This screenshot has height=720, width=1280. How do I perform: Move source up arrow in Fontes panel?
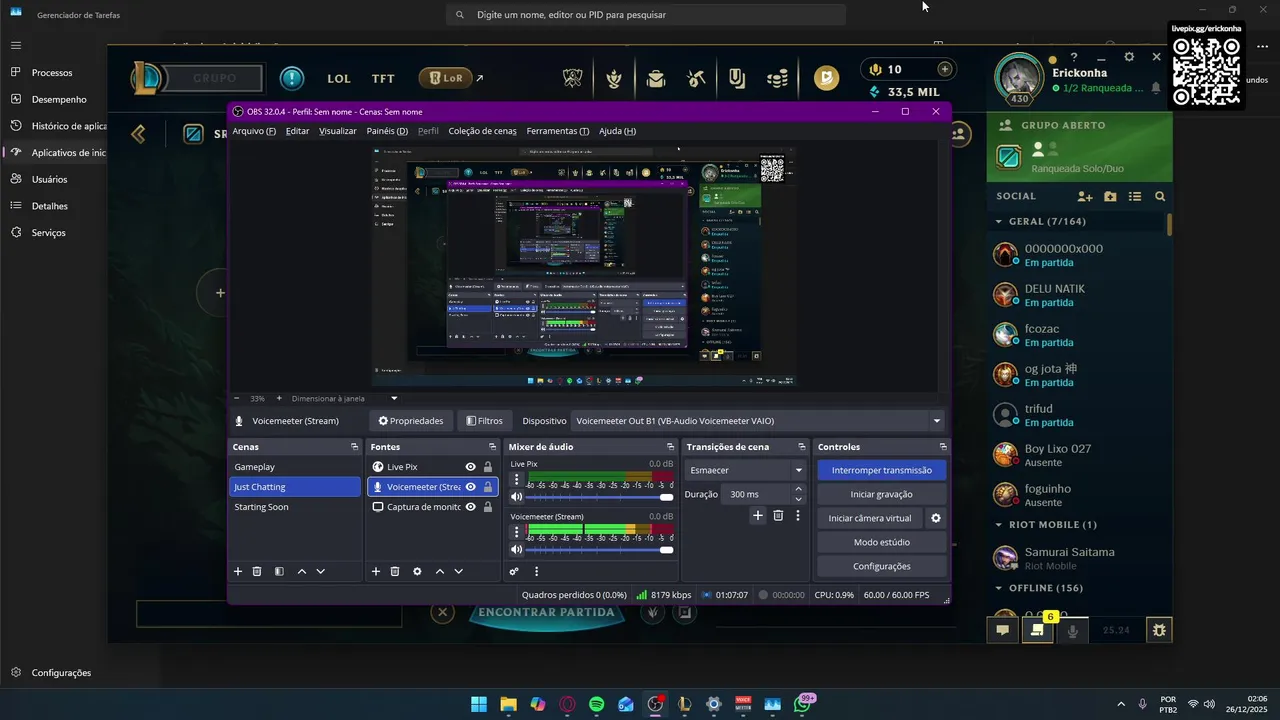pyautogui.click(x=439, y=571)
